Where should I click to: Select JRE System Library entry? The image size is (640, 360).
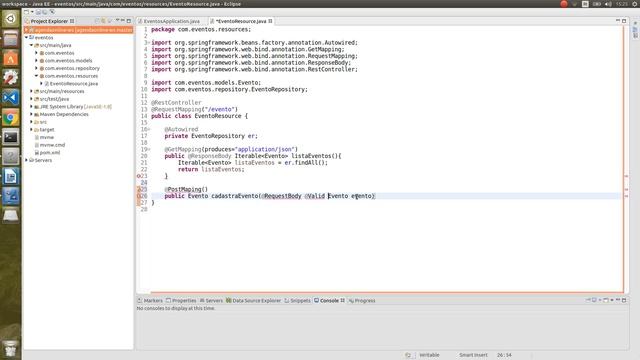[73, 107]
